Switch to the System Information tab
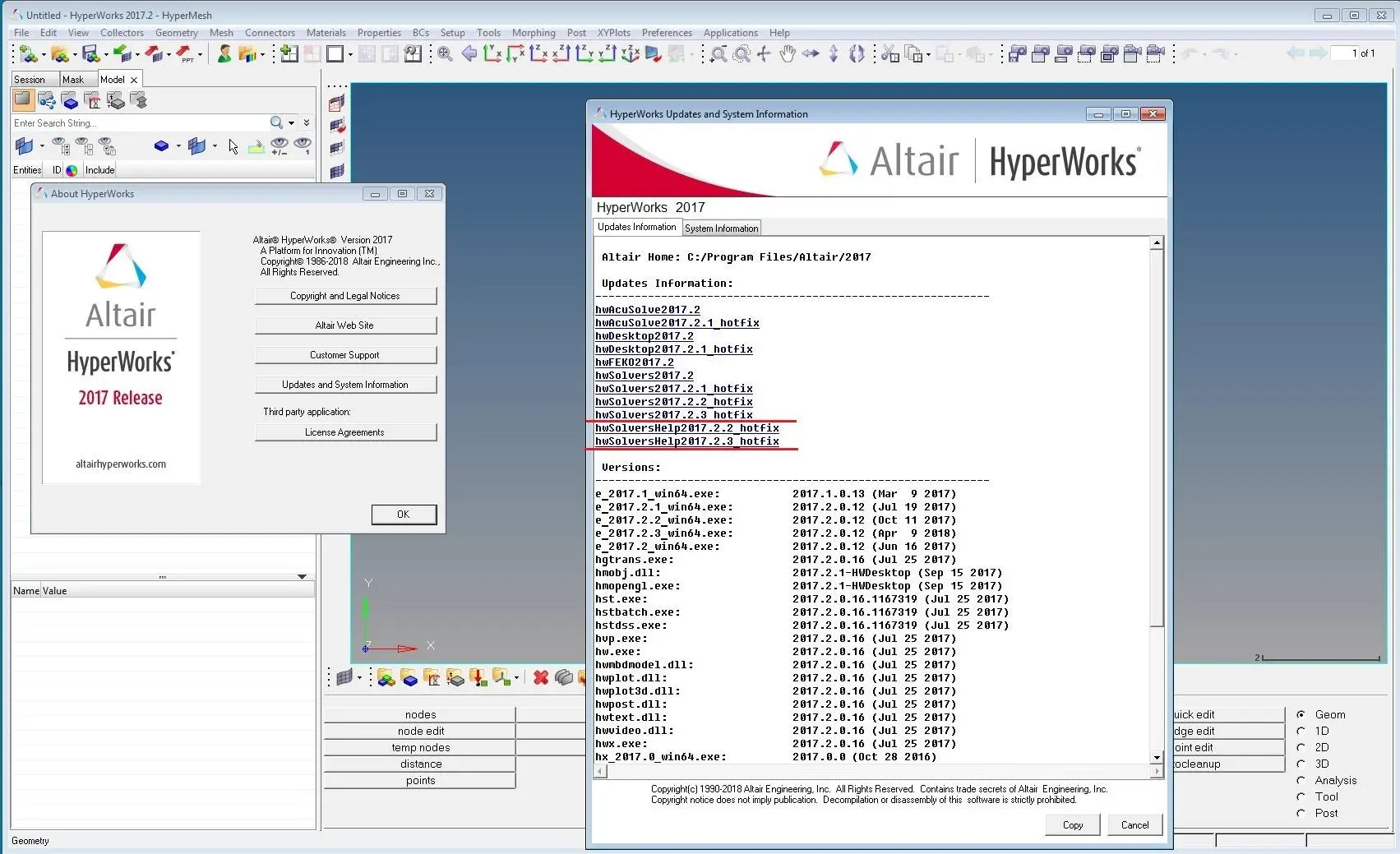 coord(721,229)
